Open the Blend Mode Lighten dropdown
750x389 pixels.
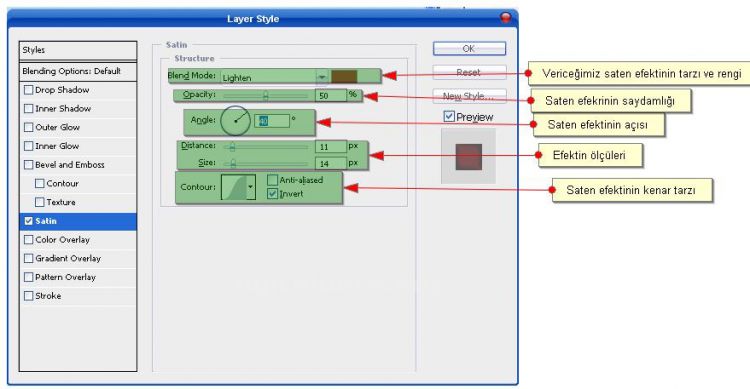(x=275, y=77)
